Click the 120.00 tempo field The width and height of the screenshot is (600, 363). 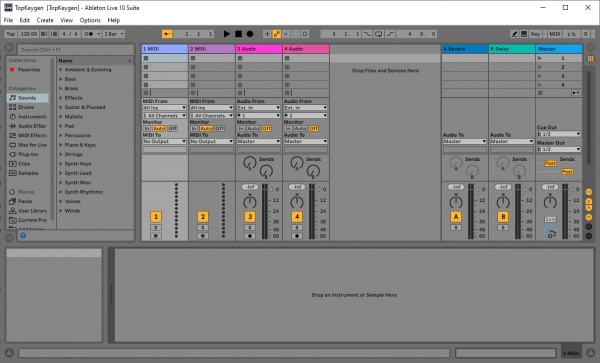(29, 34)
